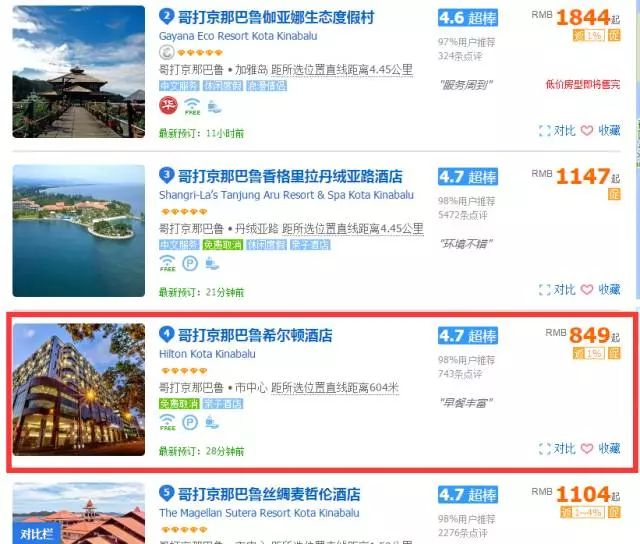Toggle 对比 compare for Gayana Eco Resort
Screen dimensions: 640x544
(x=557, y=131)
